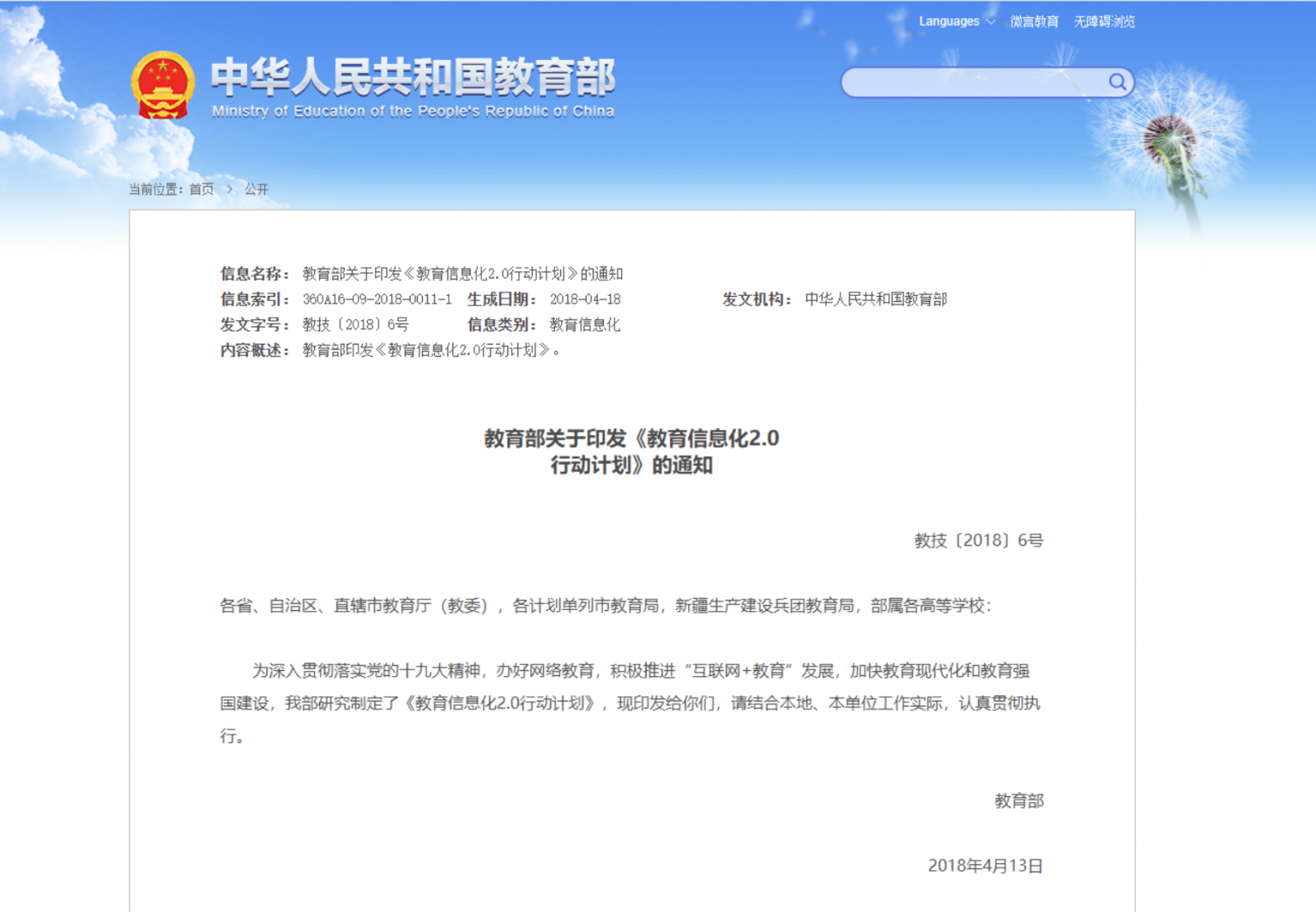Click the signing date 2018年4月13日
Viewport: 1316px width, 912px height.
(x=985, y=865)
